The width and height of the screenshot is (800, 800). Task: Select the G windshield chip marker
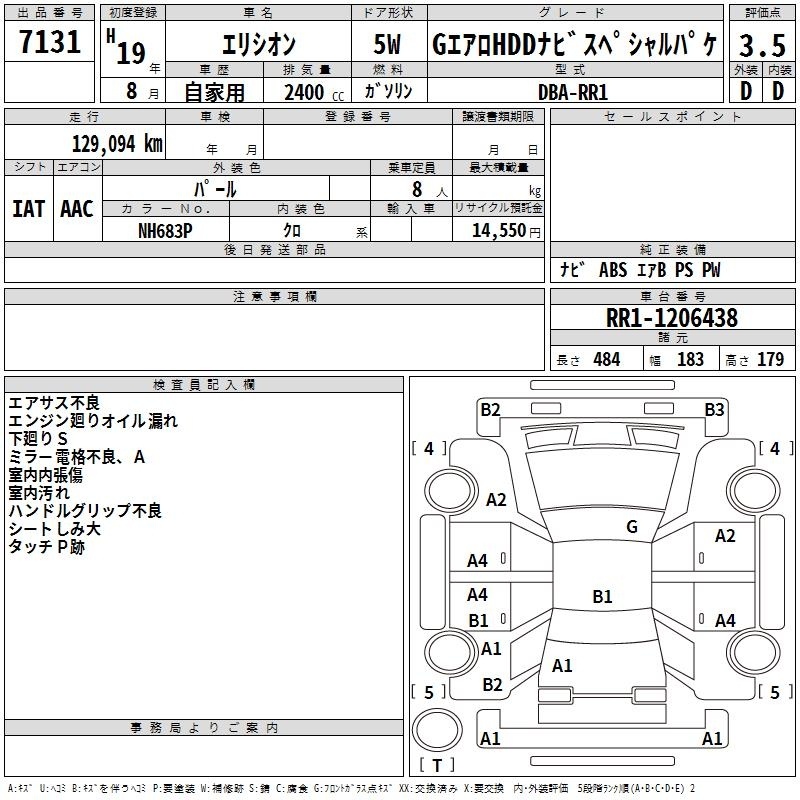[631, 527]
